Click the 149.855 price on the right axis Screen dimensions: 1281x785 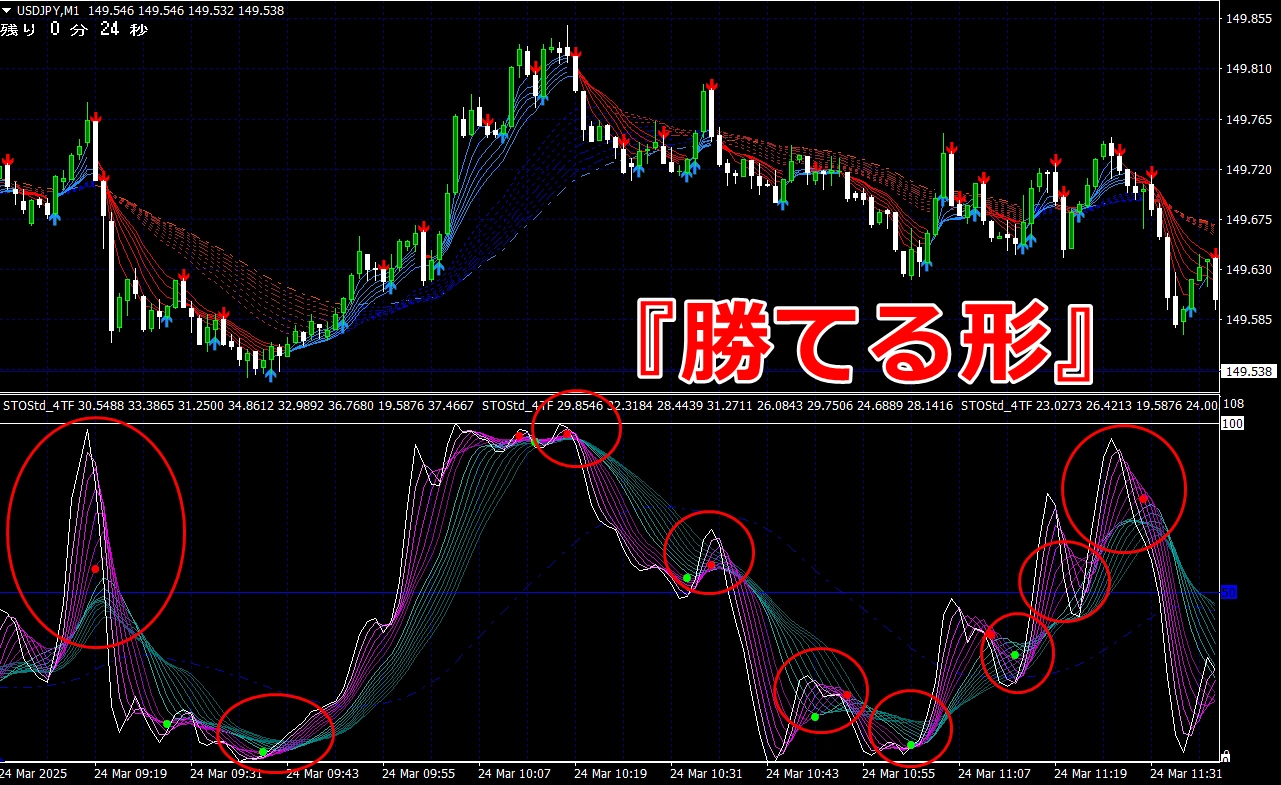coord(1248,18)
